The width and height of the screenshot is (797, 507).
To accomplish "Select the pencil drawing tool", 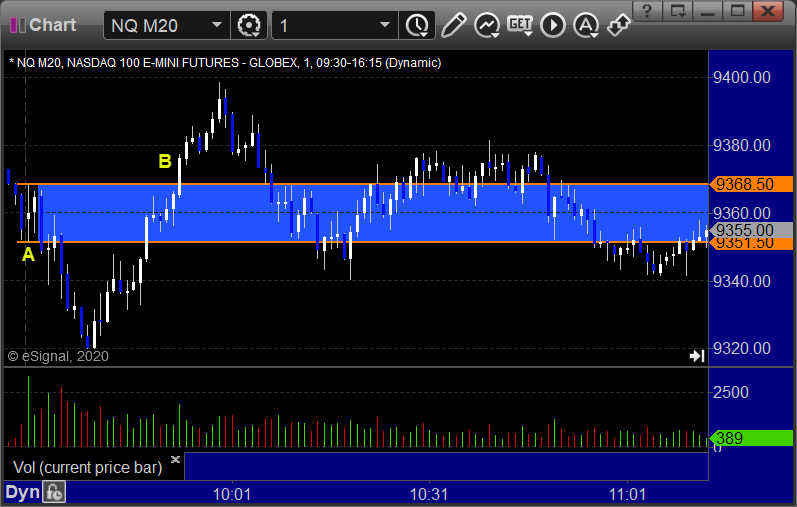I will tap(453, 25).
